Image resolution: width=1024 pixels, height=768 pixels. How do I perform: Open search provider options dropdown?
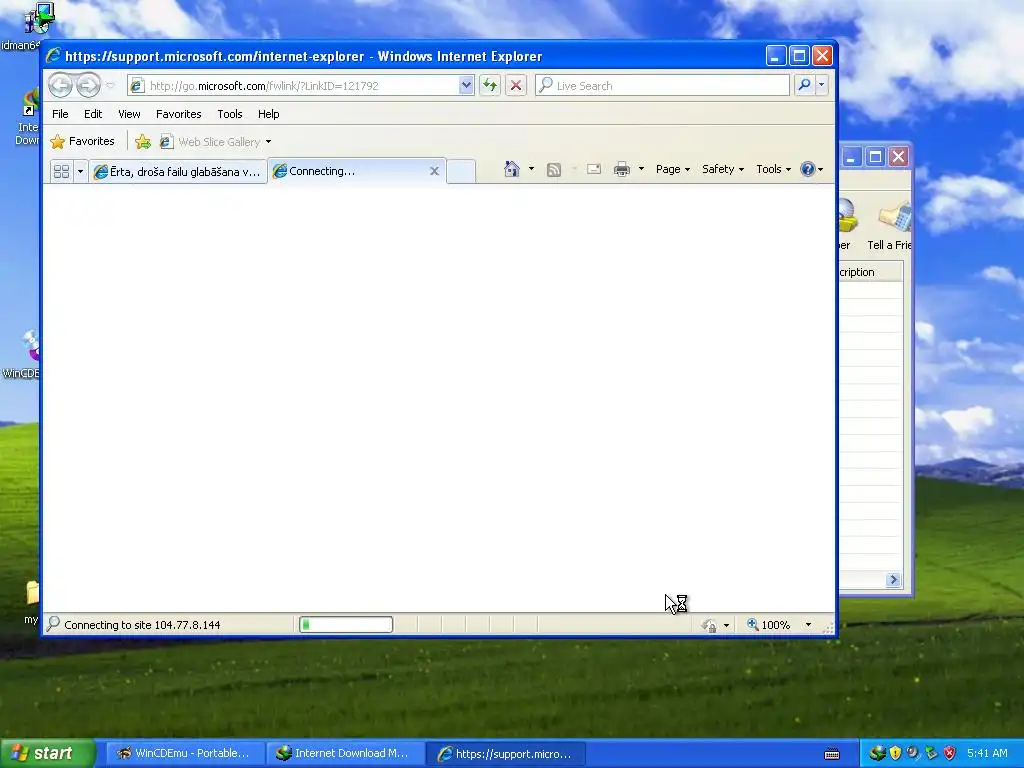tap(822, 85)
